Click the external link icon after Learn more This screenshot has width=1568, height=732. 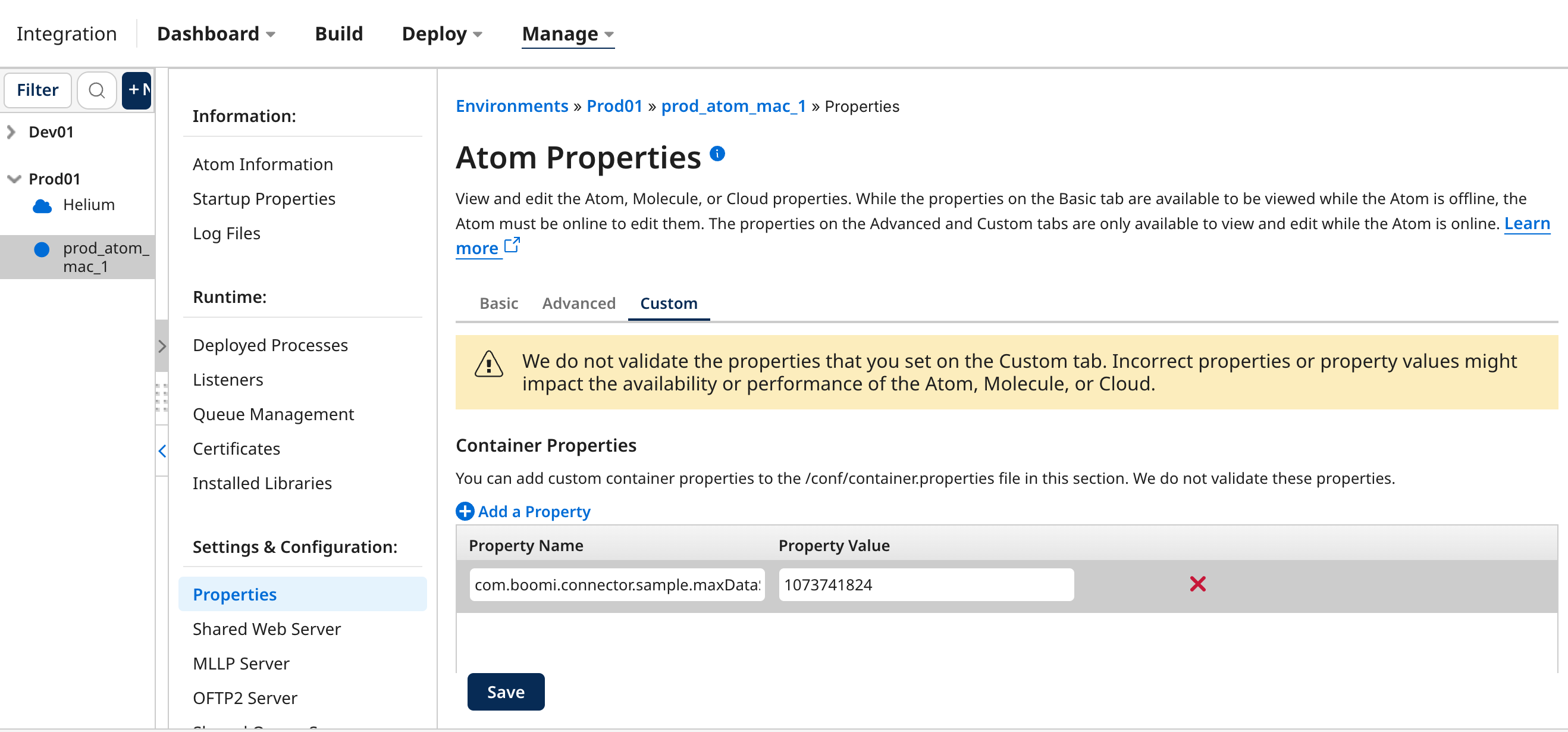point(512,245)
